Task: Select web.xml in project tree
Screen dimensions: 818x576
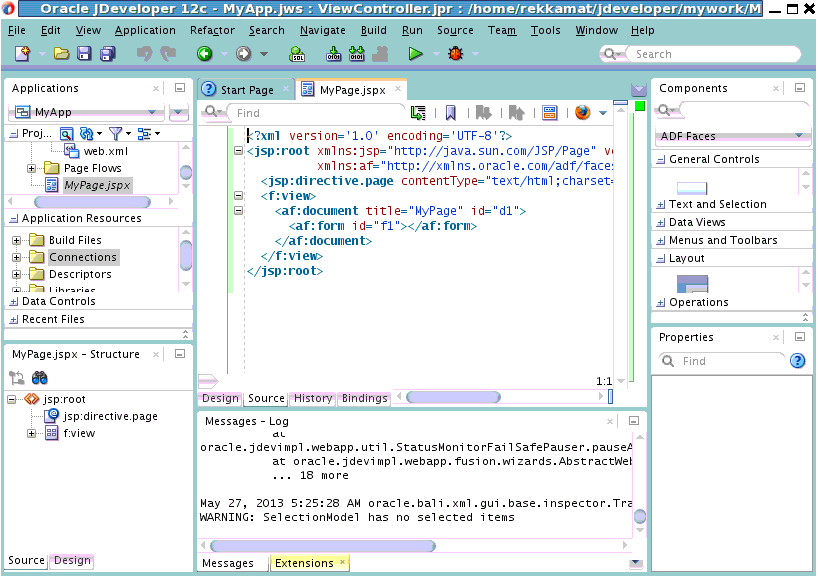Action: pos(105,151)
